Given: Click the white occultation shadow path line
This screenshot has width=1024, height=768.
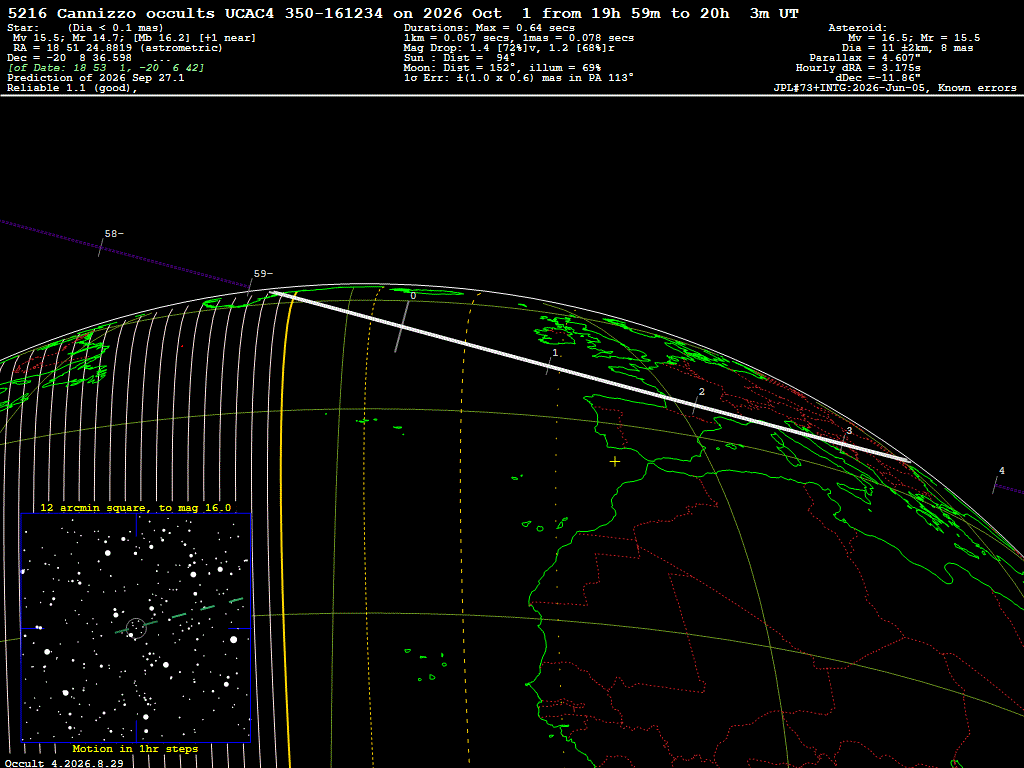Looking at the screenshot, I should coord(590,377).
